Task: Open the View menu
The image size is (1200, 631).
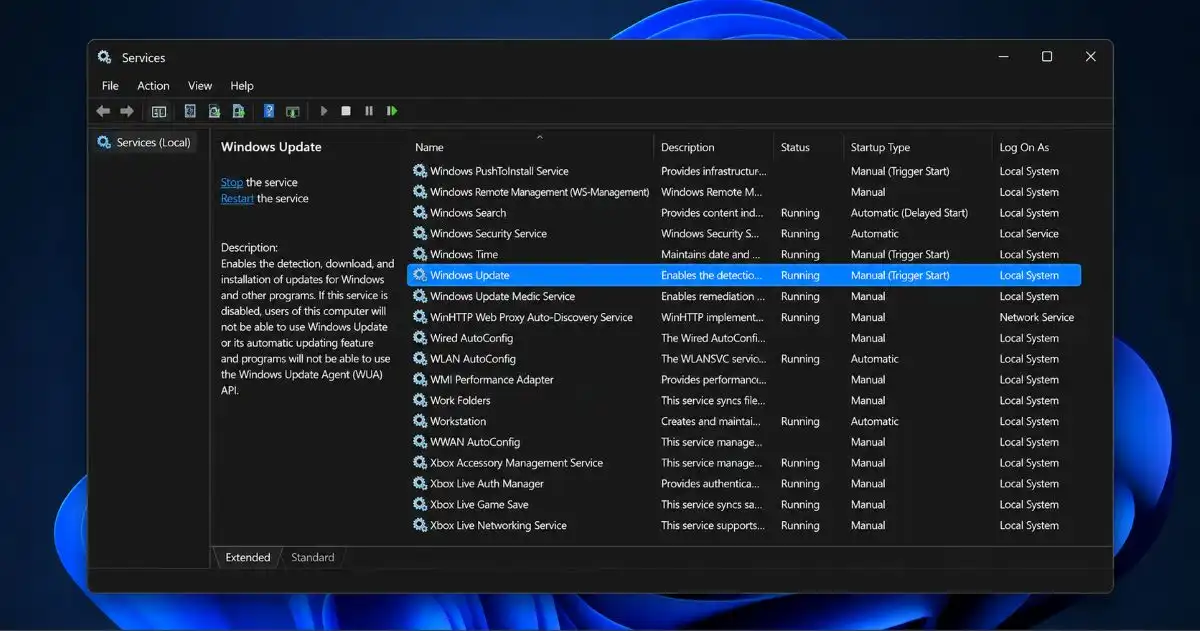Action: click(x=200, y=86)
